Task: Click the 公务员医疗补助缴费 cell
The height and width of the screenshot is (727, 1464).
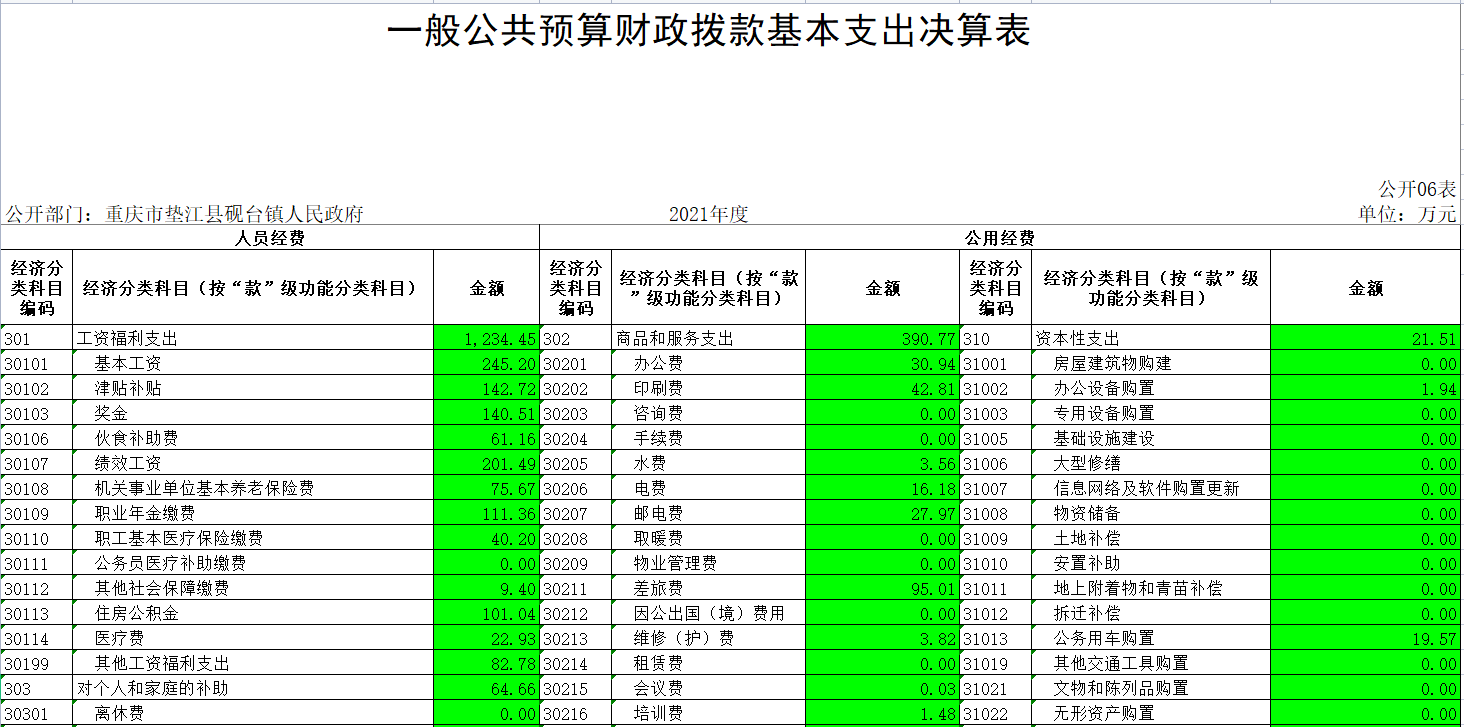Action: [253, 563]
